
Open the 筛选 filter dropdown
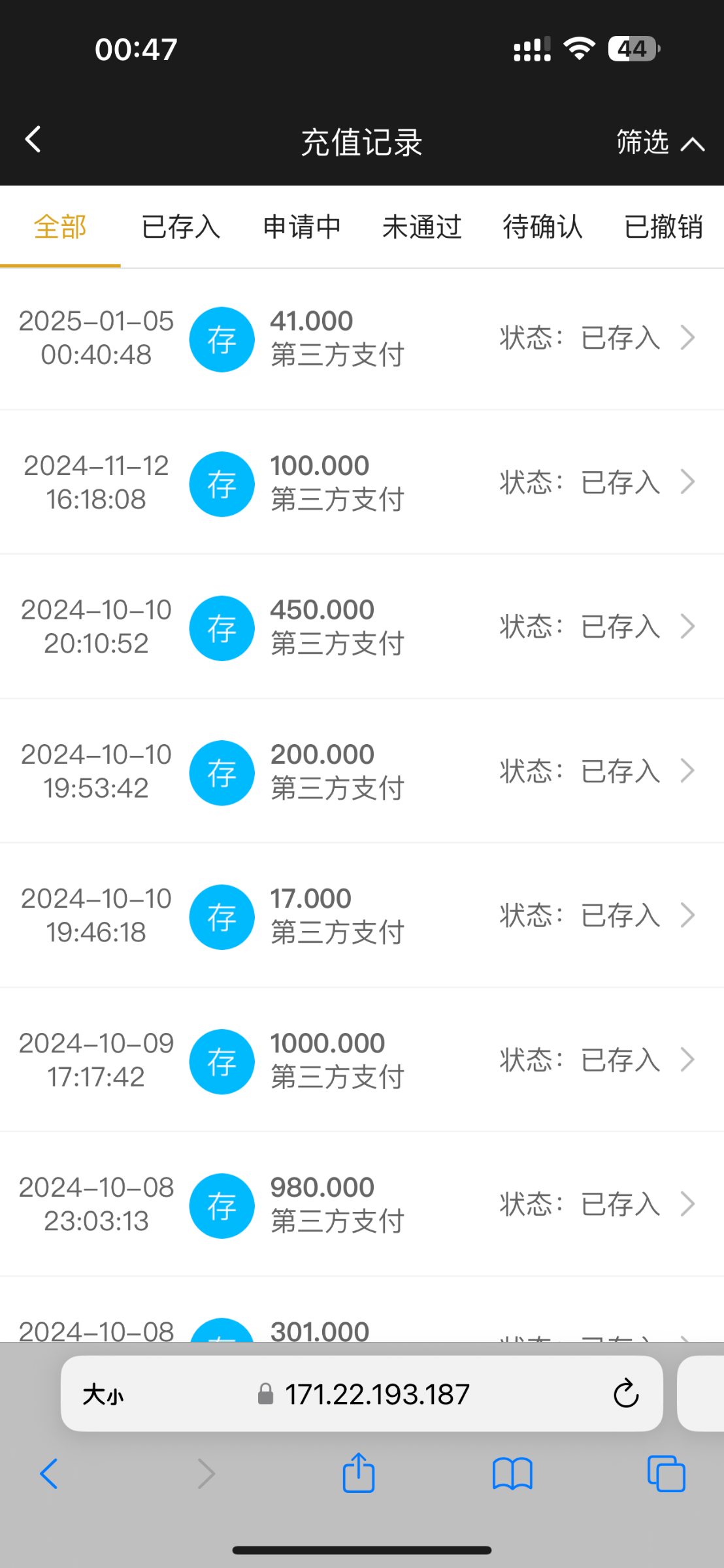coord(660,142)
